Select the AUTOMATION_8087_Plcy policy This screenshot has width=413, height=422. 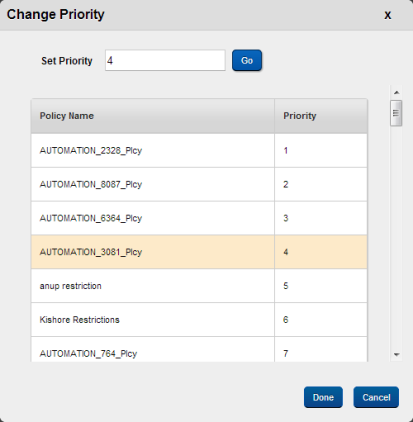click(x=199, y=184)
